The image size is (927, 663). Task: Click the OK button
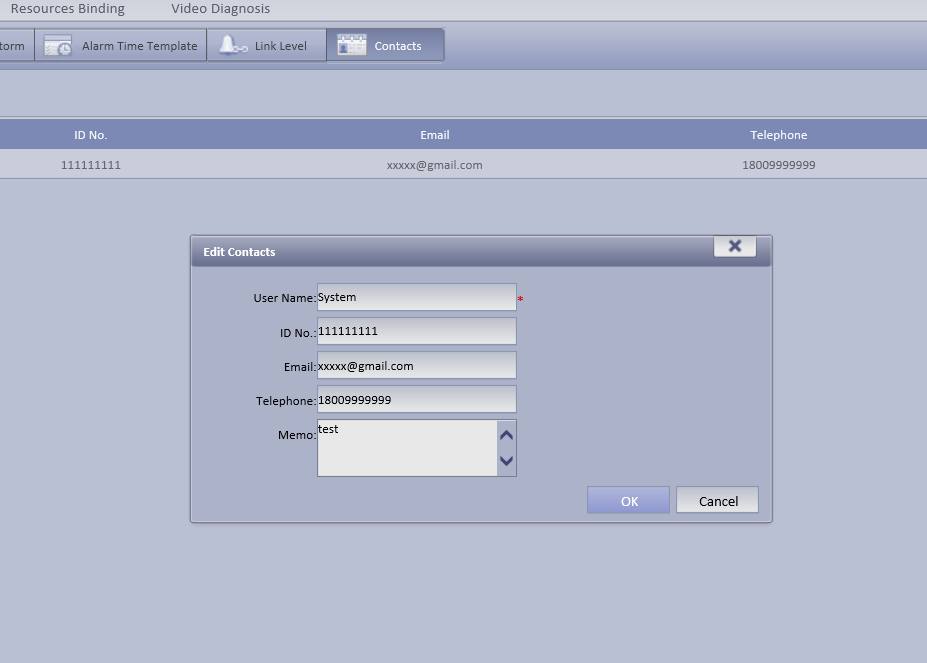pyautogui.click(x=628, y=500)
